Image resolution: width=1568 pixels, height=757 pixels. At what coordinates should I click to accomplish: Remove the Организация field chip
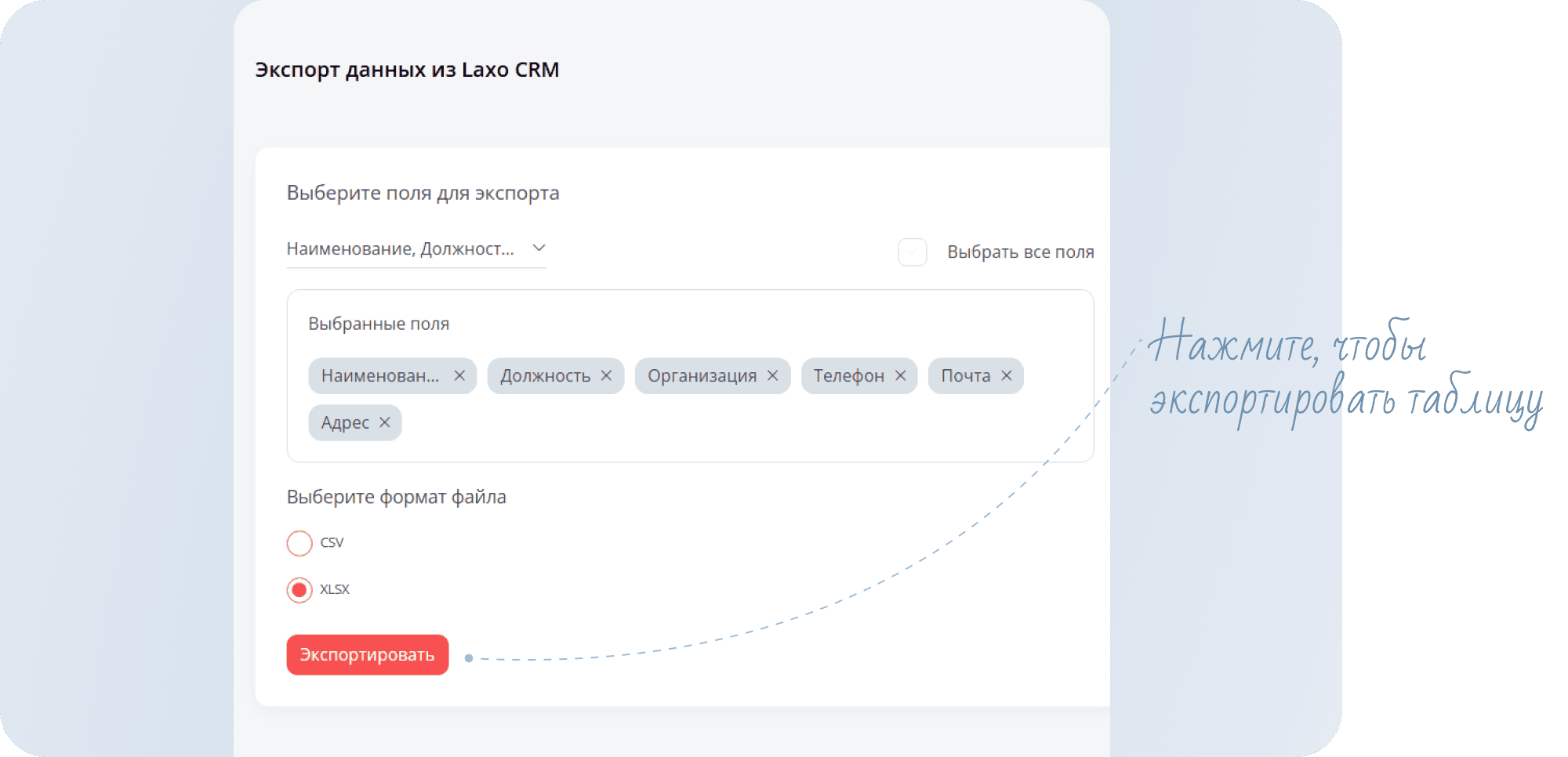(772, 376)
